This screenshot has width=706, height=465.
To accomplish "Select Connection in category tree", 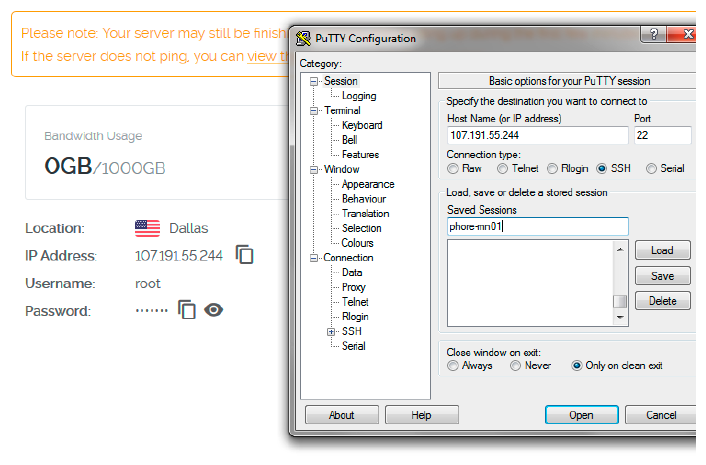I will click(348, 257).
